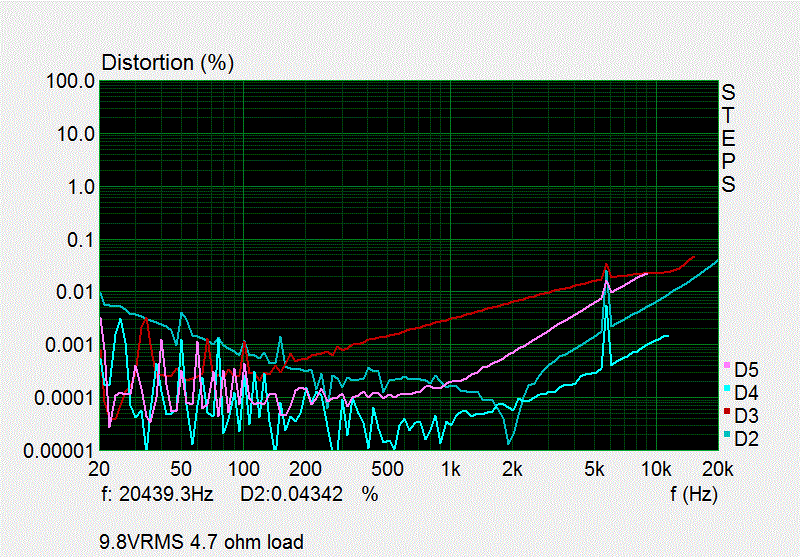Image resolution: width=801 pixels, height=557 pixels.
Task: Click the 0.01 y-axis label
Action: click(76, 293)
